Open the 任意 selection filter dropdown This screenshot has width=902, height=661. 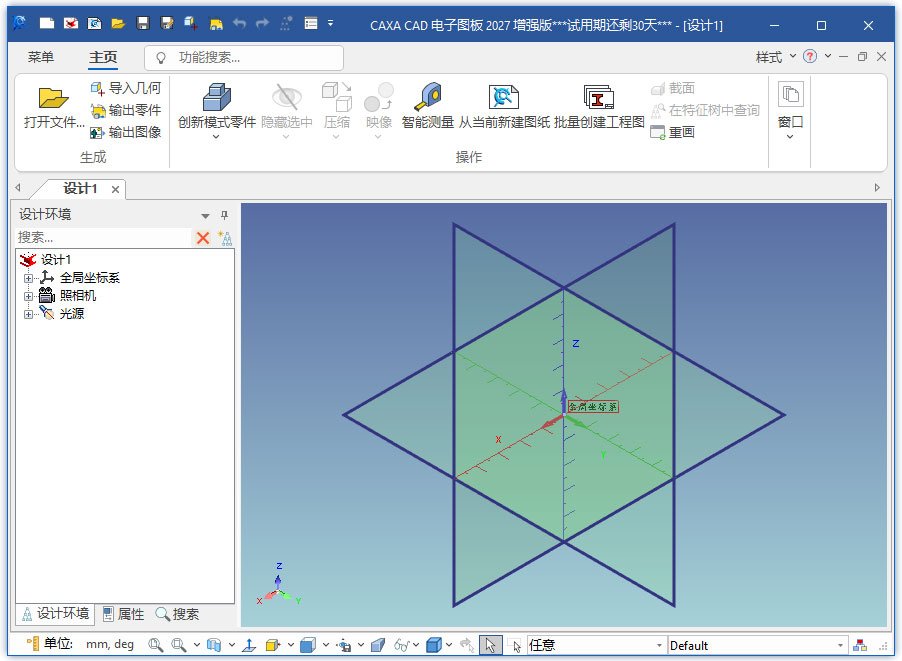(x=595, y=645)
